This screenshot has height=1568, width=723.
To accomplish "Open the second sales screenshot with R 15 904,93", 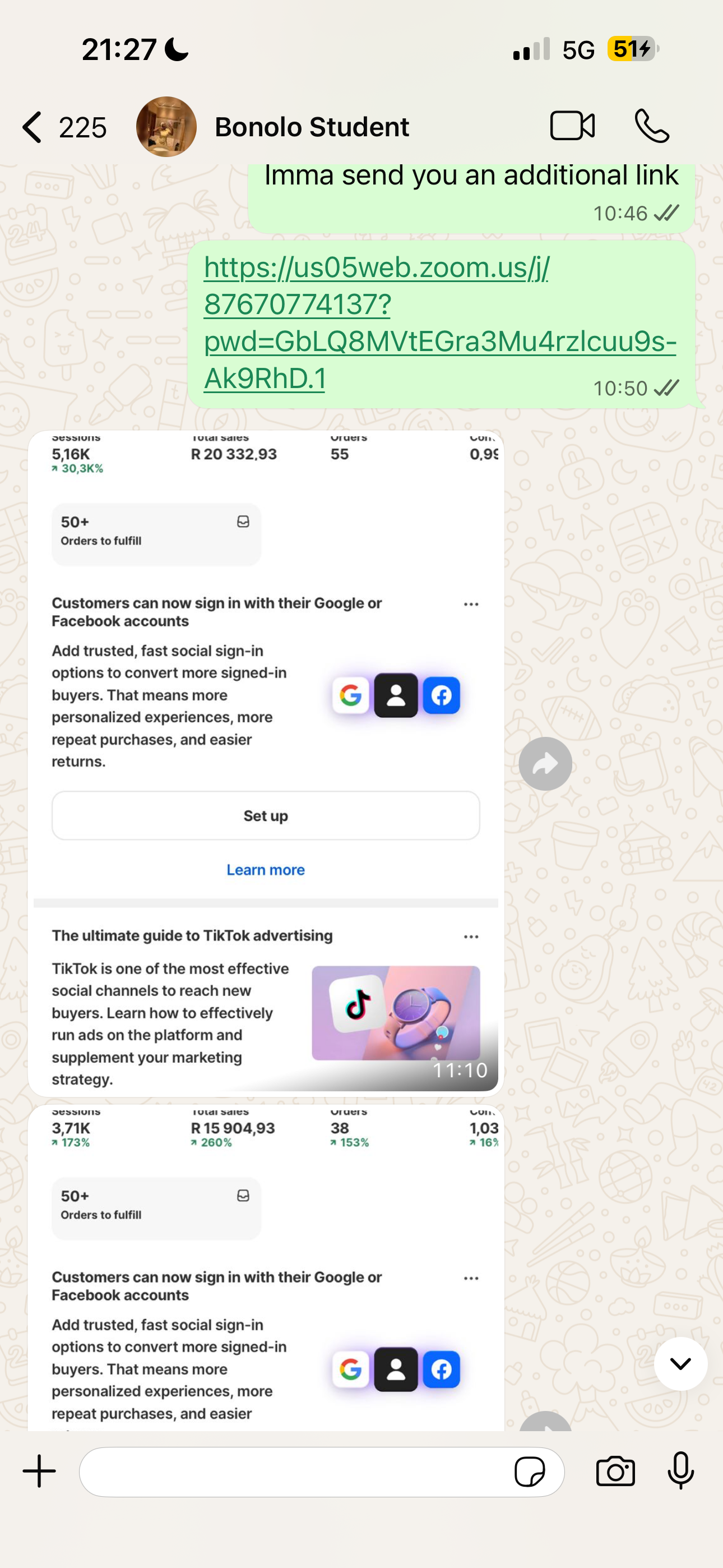I will 266,1267.
